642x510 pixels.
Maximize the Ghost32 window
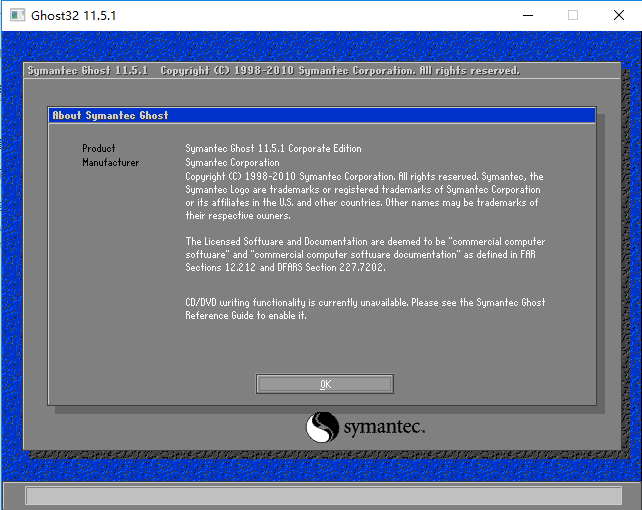pyautogui.click(x=573, y=15)
